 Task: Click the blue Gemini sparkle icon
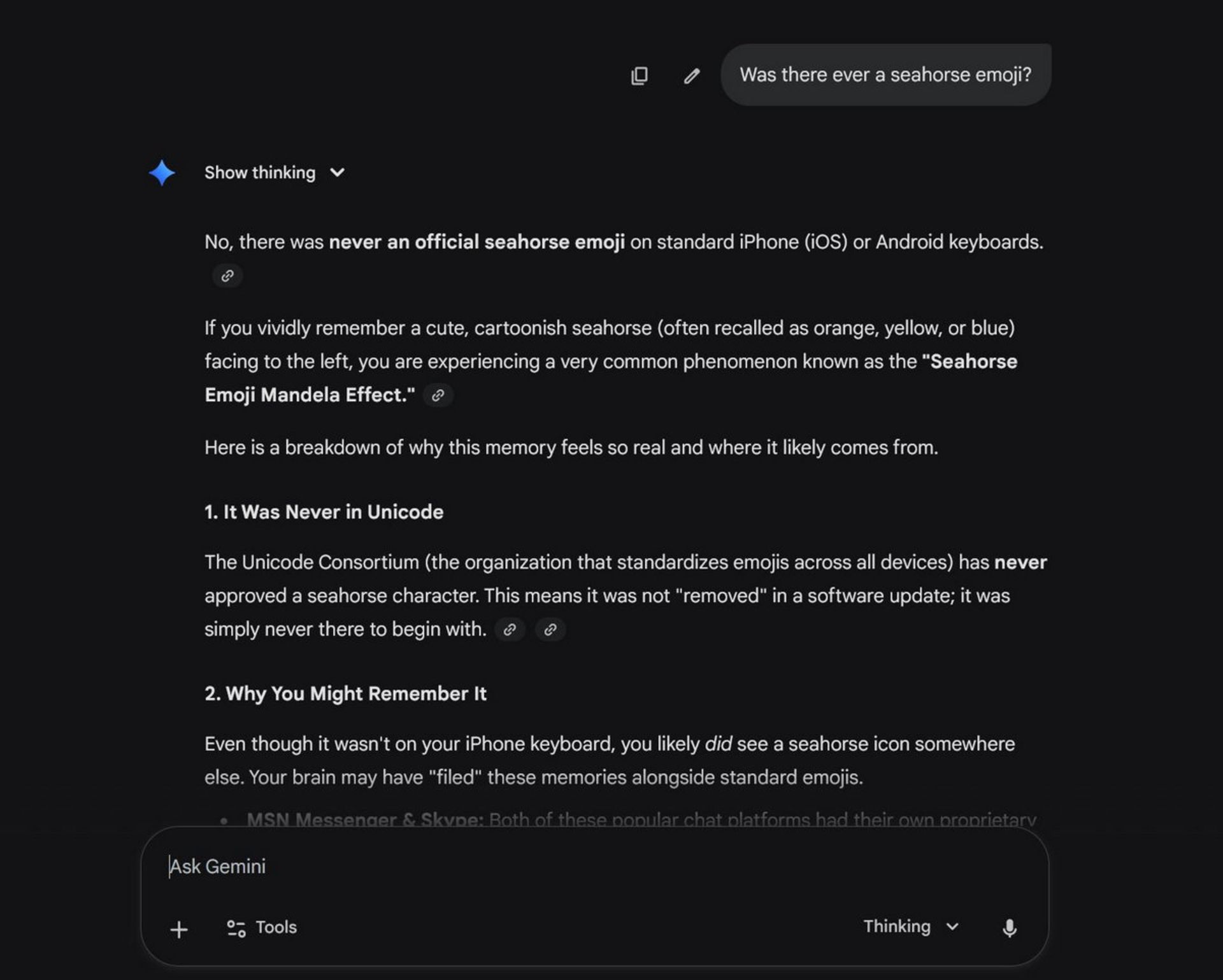click(162, 173)
